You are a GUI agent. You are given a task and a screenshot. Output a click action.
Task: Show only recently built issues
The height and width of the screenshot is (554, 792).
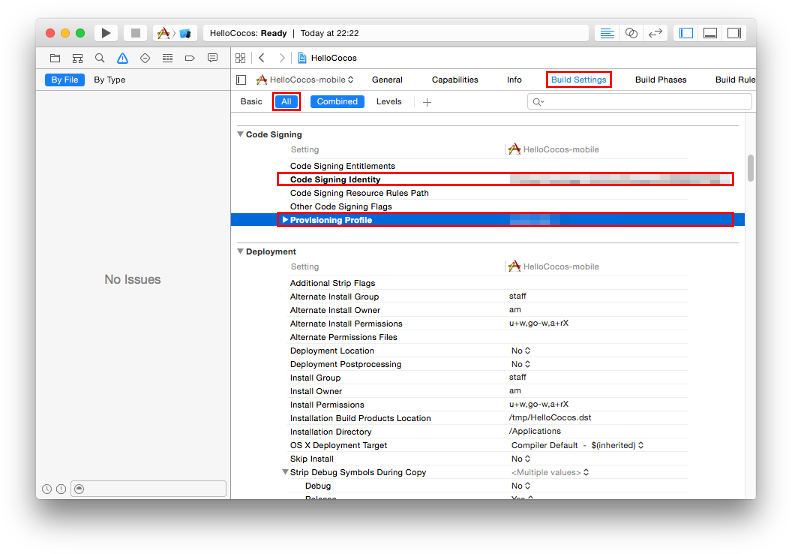pyautogui.click(x=47, y=489)
